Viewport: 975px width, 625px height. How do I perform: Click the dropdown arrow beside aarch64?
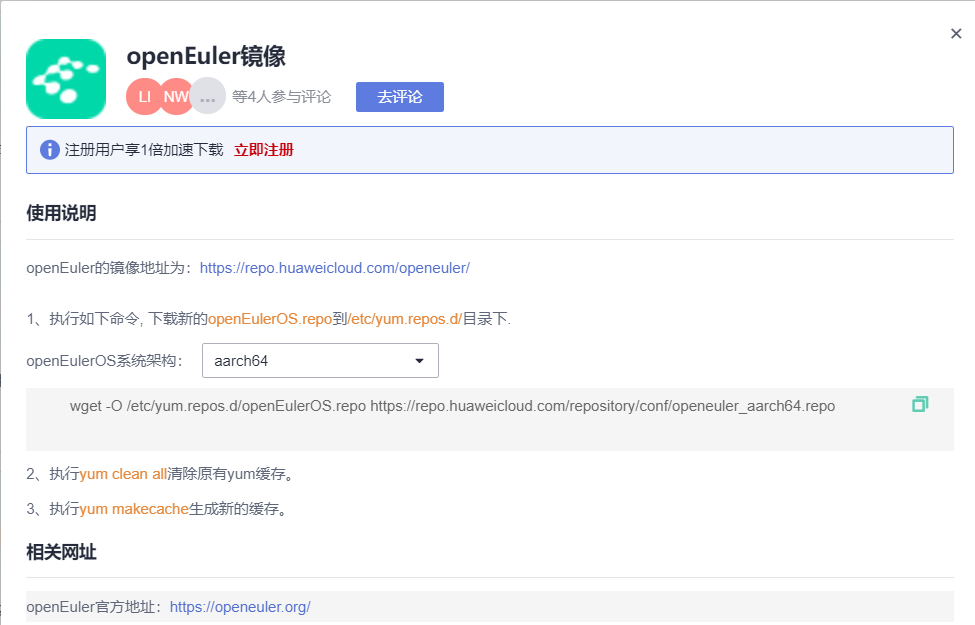coord(419,361)
